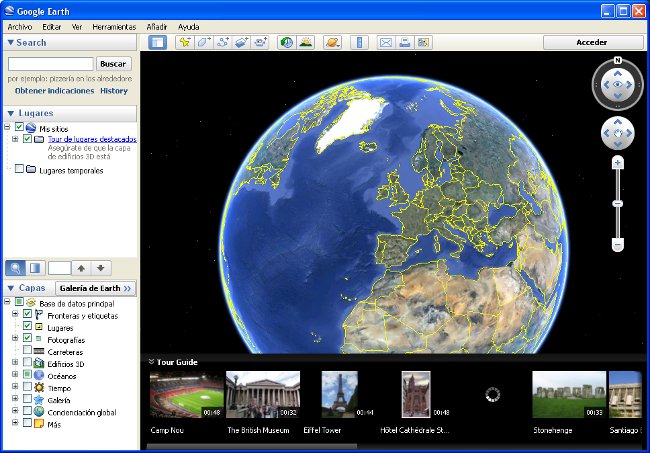
Task: Enable the Edificios 3D layer
Action: (27, 362)
